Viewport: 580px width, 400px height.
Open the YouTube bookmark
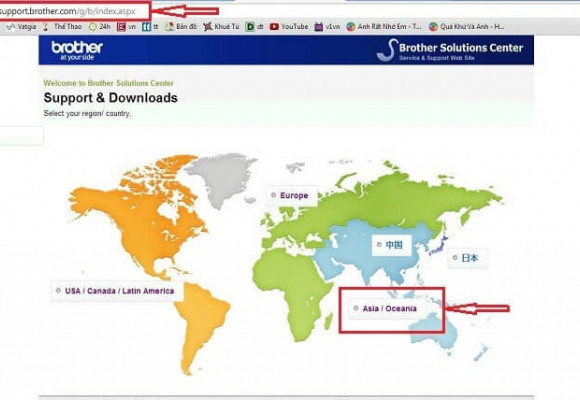click(289, 27)
